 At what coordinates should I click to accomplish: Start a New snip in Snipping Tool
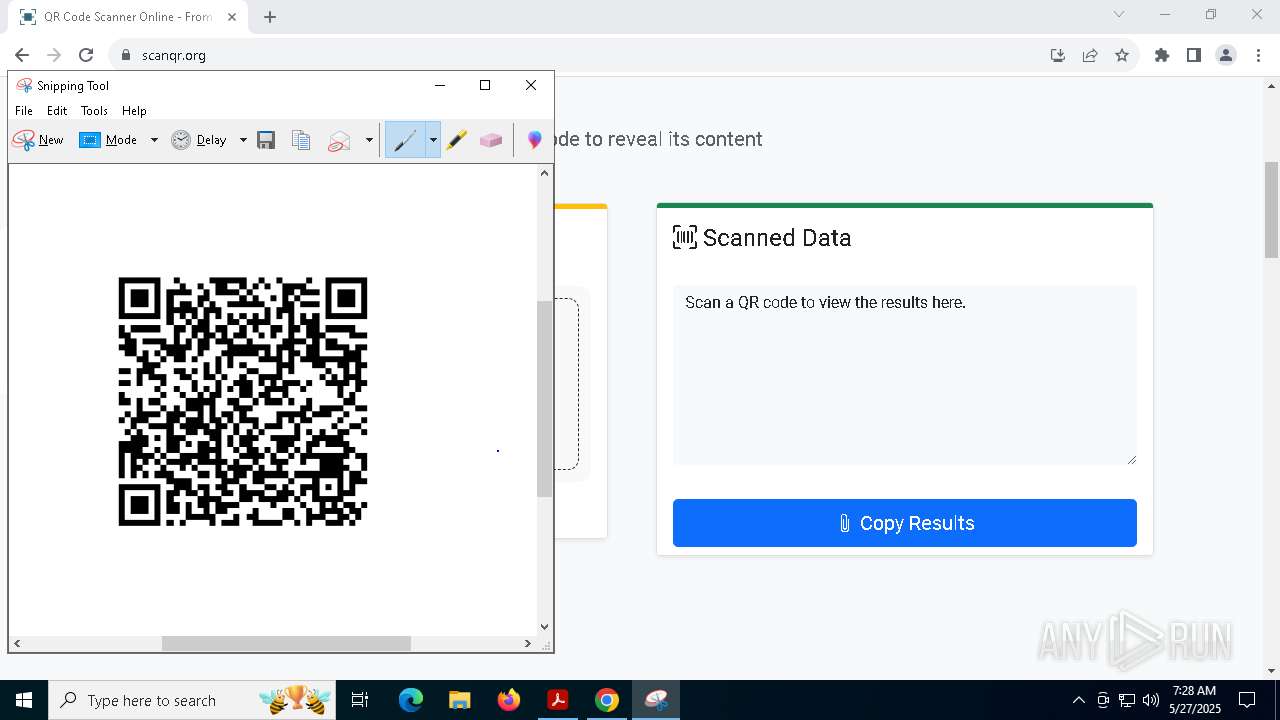(38, 140)
